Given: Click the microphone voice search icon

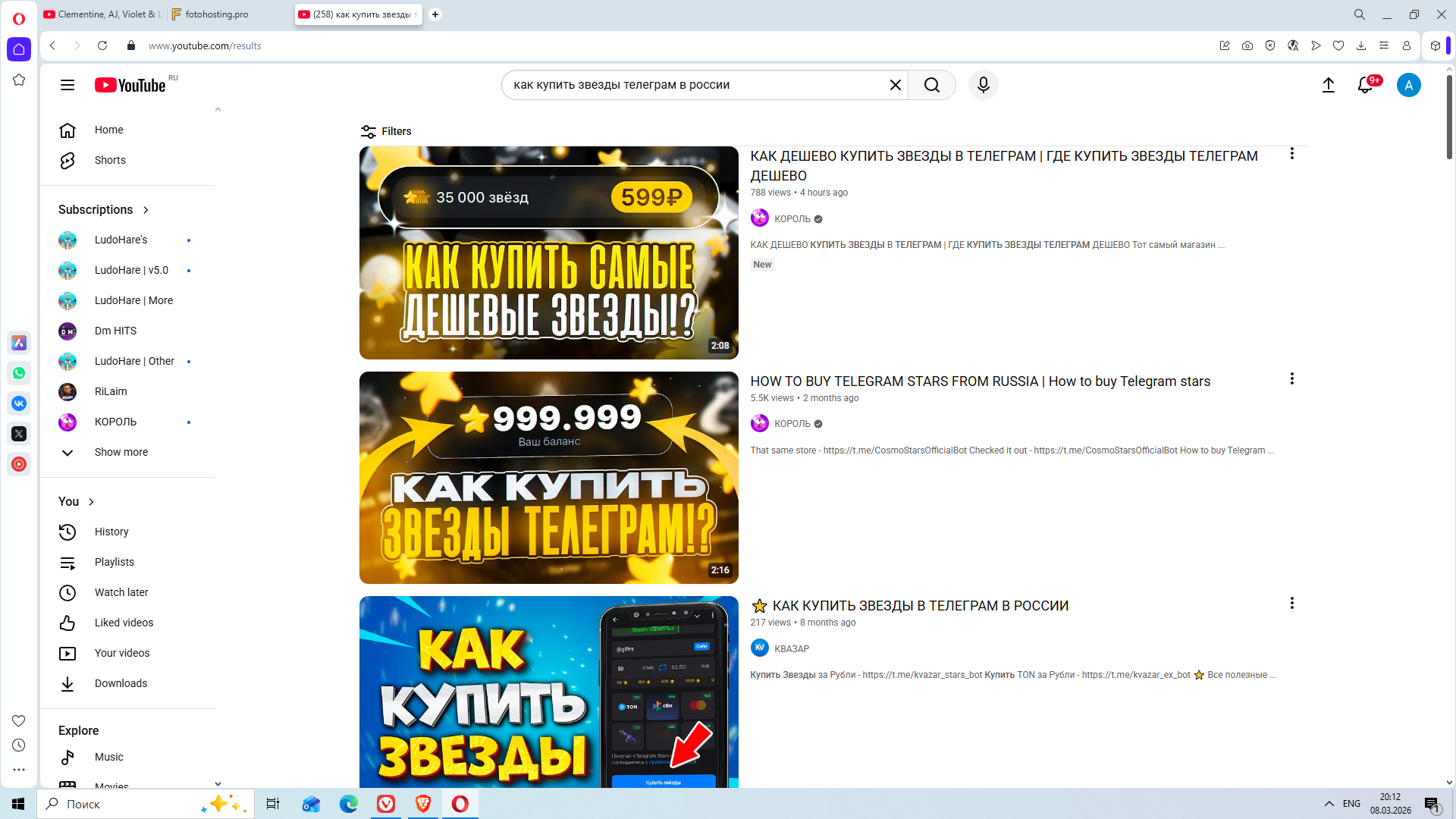Looking at the screenshot, I should coord(983,85).
